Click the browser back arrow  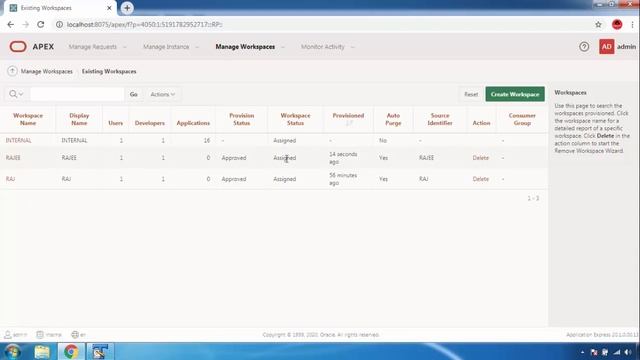pyautogui.click(x=11, y=24)
